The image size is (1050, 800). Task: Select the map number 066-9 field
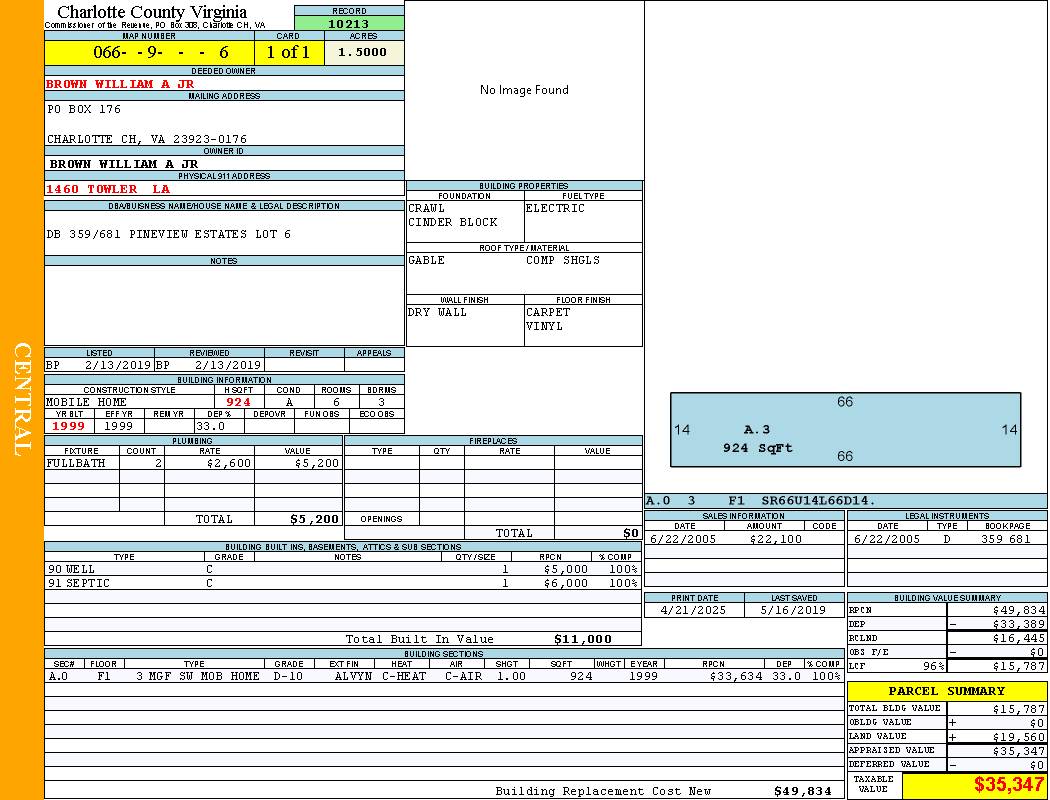pos(149,52)
